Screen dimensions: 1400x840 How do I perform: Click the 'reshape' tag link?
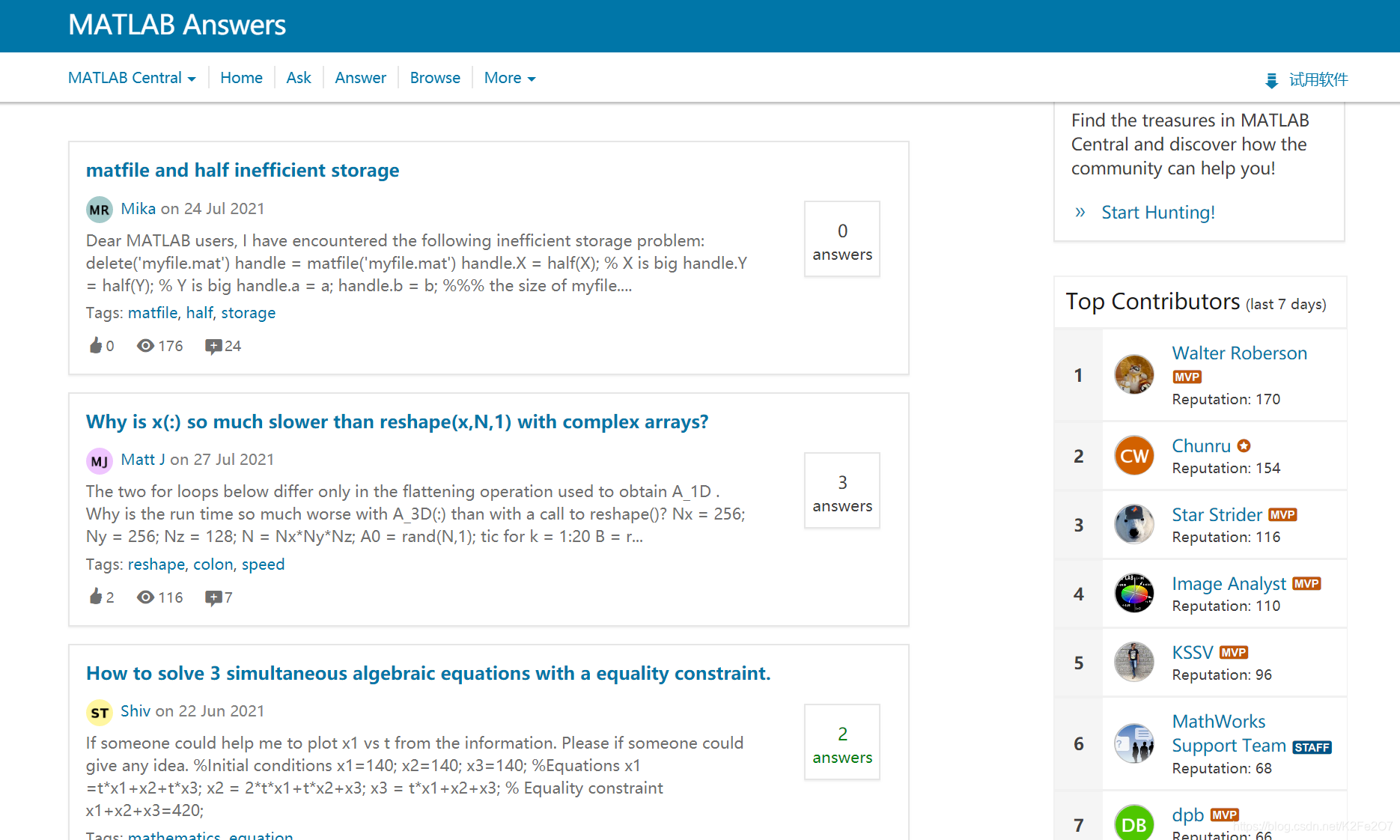coord(156,564)
